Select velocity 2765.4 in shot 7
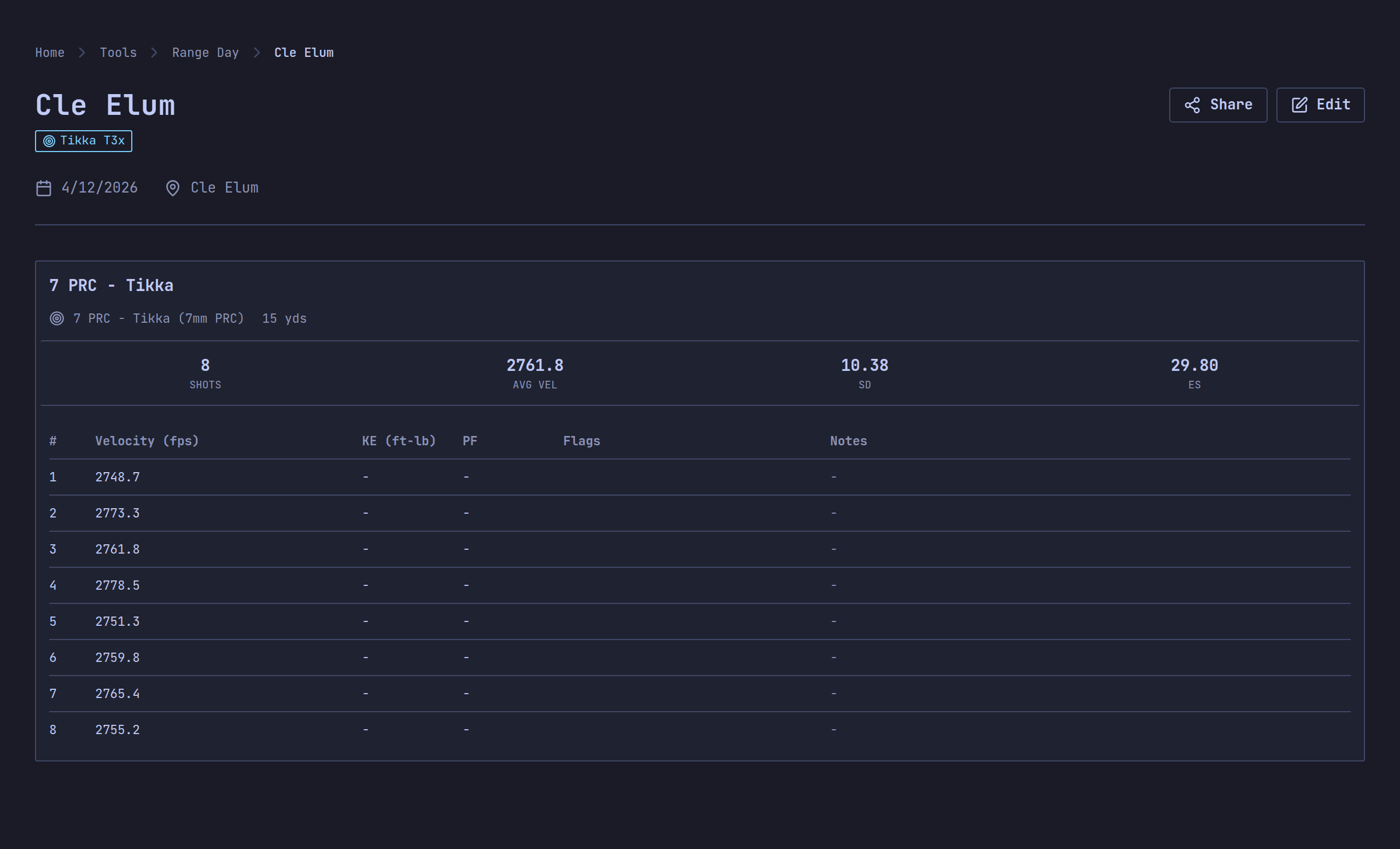1400x849 pixels. (x=118, y=694)
